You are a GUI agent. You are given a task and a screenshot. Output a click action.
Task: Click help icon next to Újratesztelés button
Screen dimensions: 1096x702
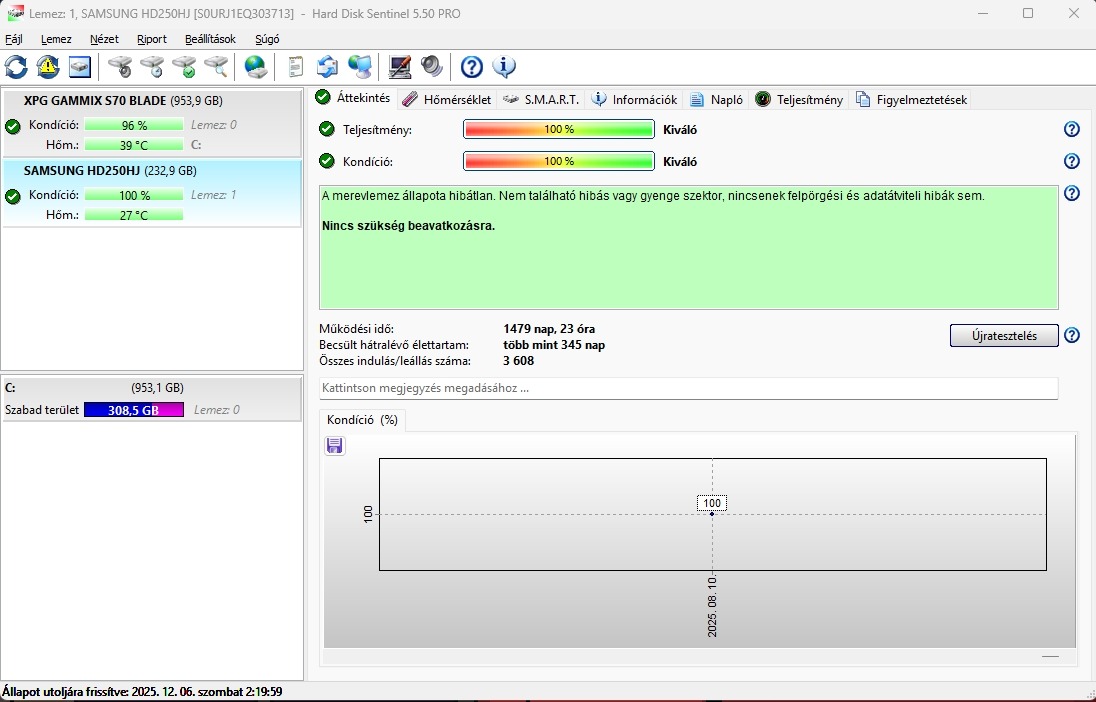click(x=1072, y=336)
